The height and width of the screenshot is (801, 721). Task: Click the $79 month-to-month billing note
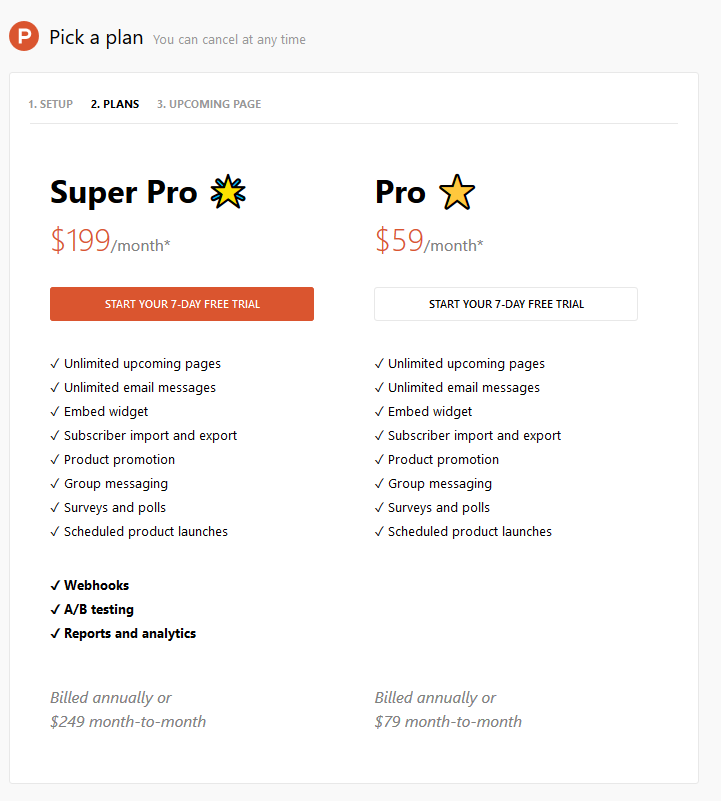pos(448,722)
